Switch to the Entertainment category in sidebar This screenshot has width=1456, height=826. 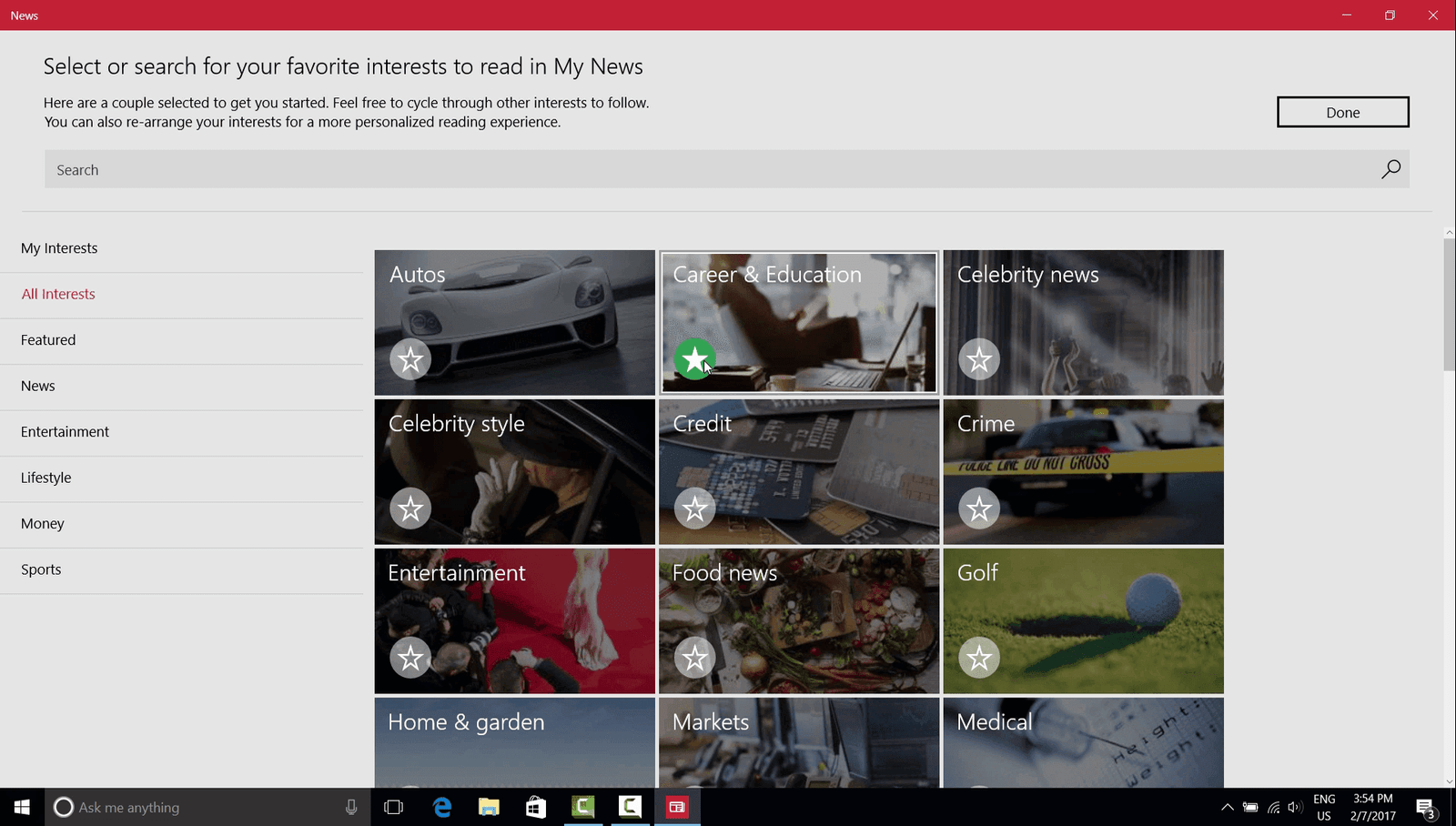click(65, 432)
